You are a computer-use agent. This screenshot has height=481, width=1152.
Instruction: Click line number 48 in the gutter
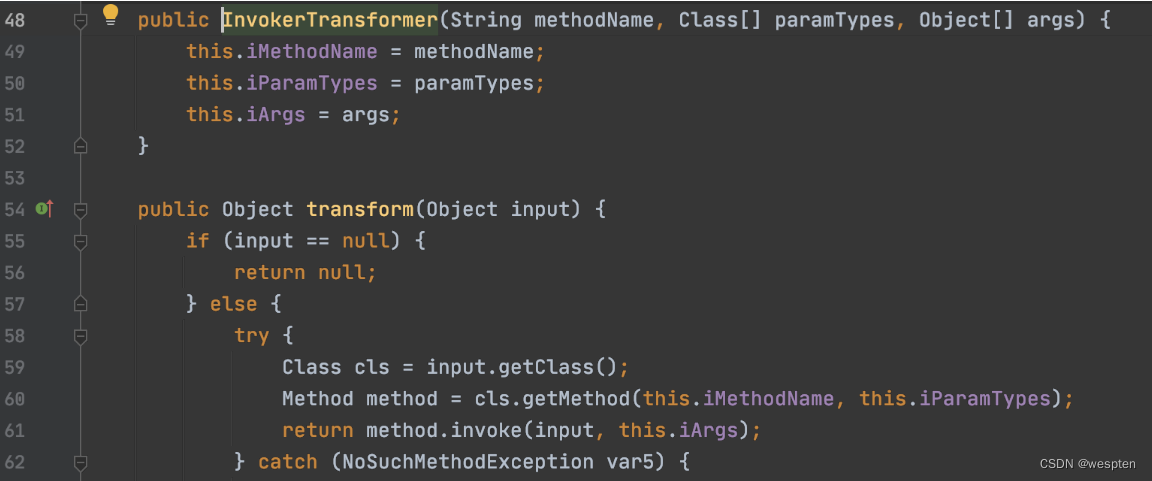[14, 20]
